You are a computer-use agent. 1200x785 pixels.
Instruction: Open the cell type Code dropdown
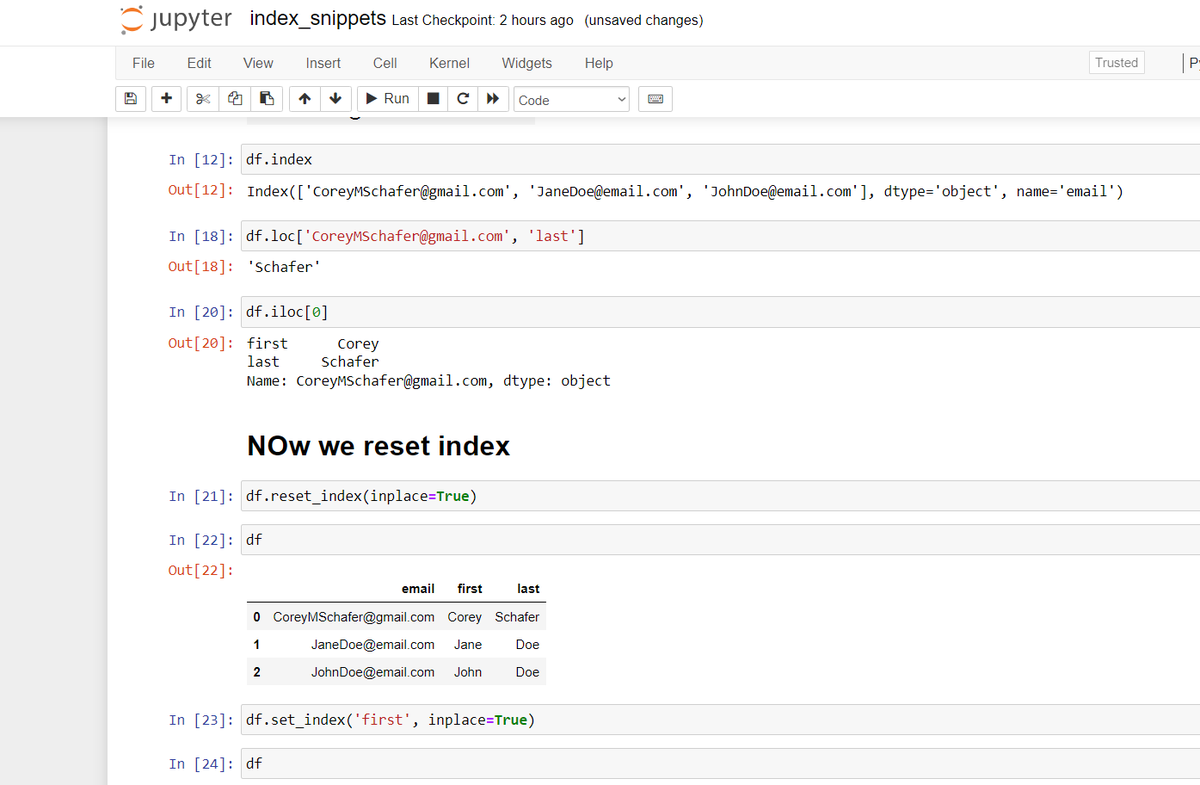(571, 100)
